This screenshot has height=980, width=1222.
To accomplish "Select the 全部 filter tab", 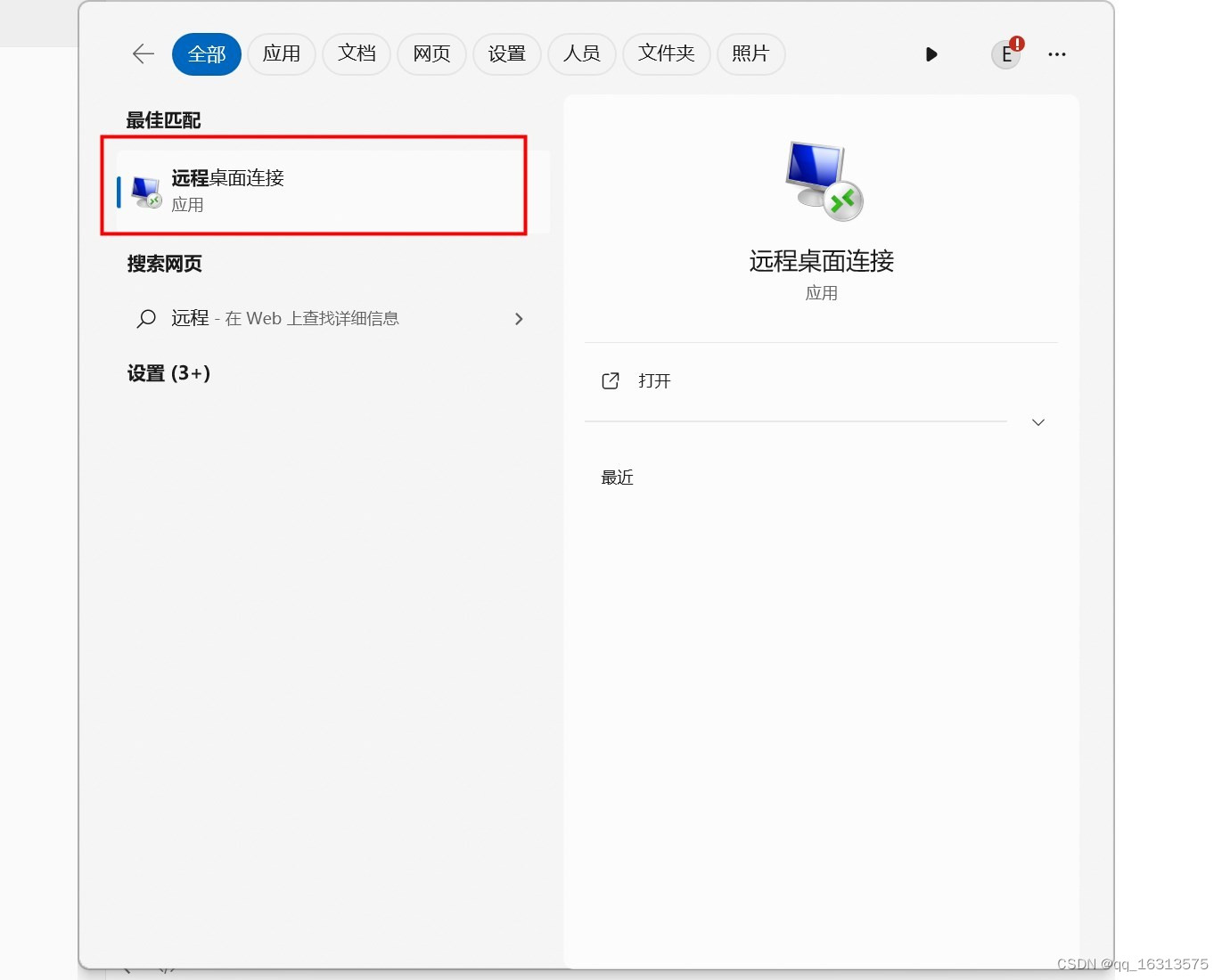I will [x=207, y=54].
